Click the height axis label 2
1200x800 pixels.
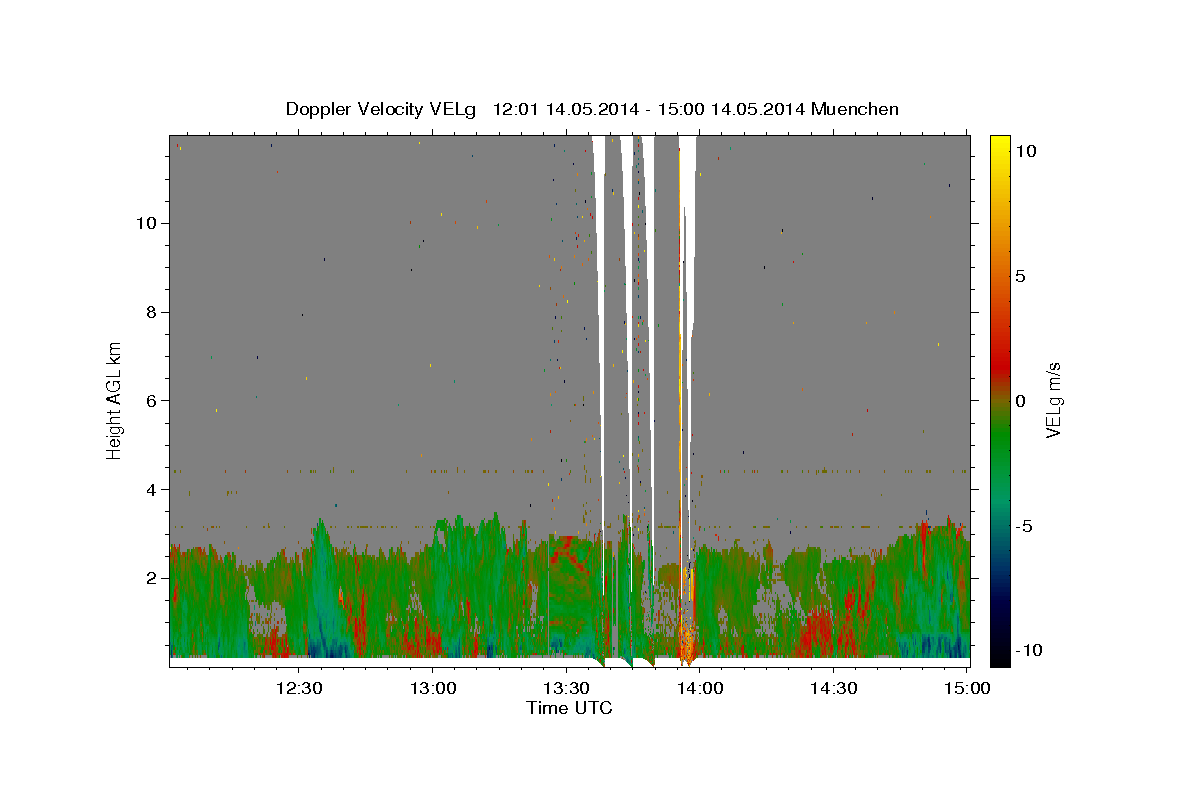click(151, 578)
